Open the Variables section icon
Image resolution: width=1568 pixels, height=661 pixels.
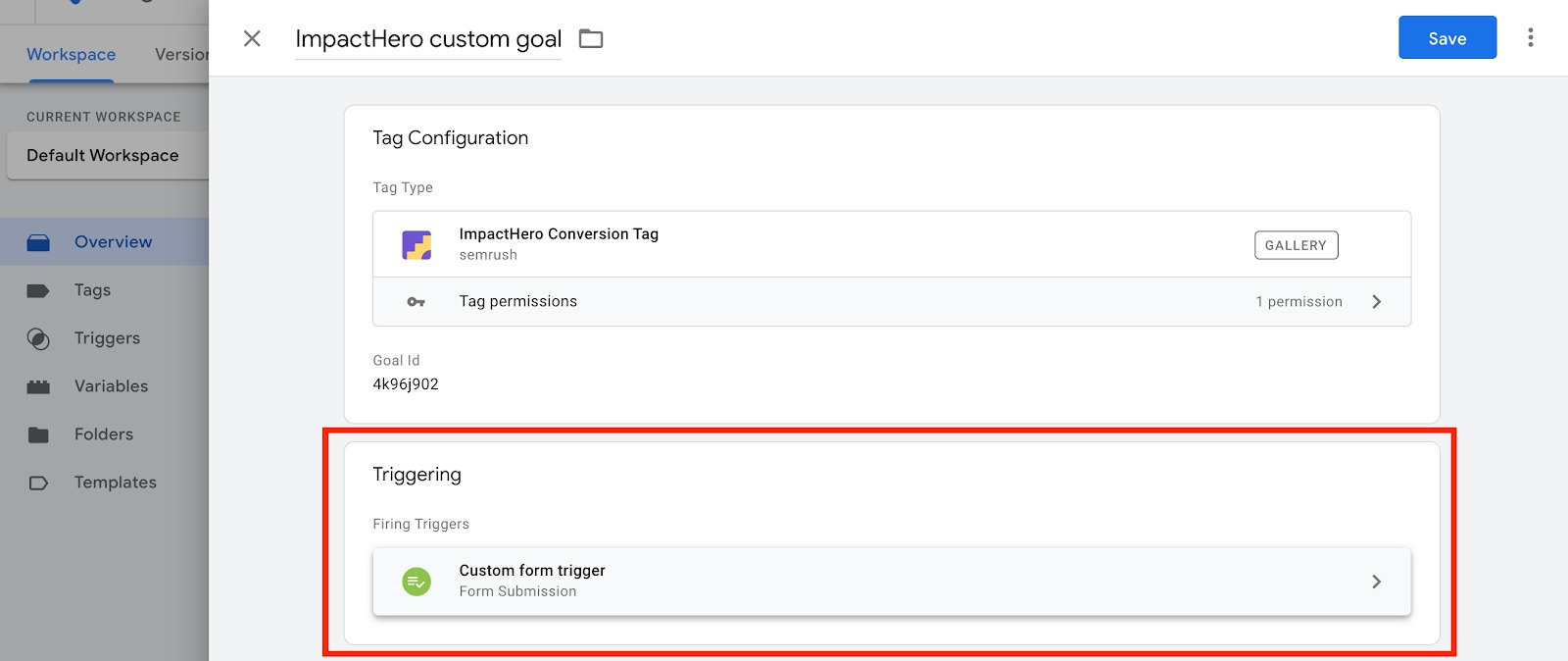(x=37, y=385)
